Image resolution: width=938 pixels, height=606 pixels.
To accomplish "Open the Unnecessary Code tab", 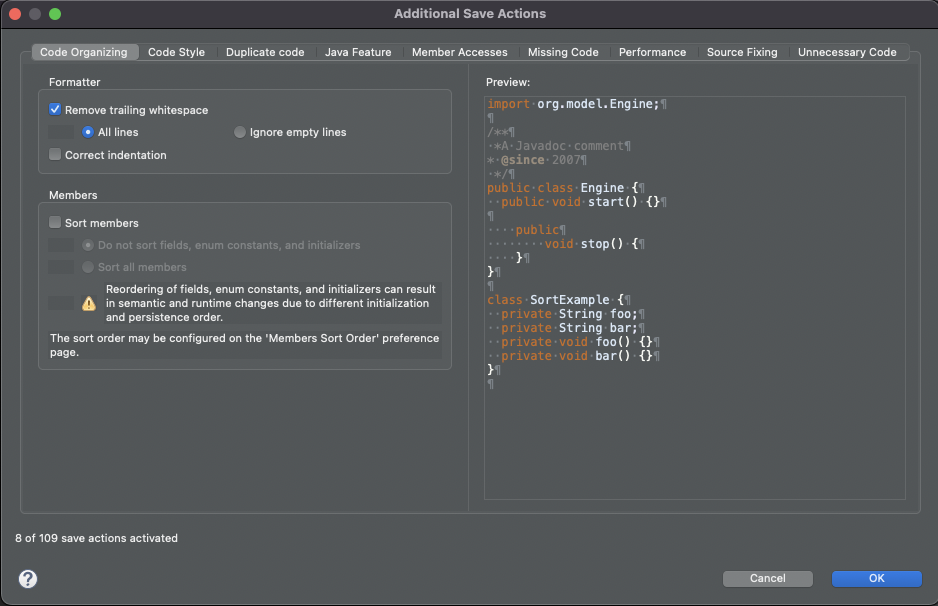I will click(847, 52).
